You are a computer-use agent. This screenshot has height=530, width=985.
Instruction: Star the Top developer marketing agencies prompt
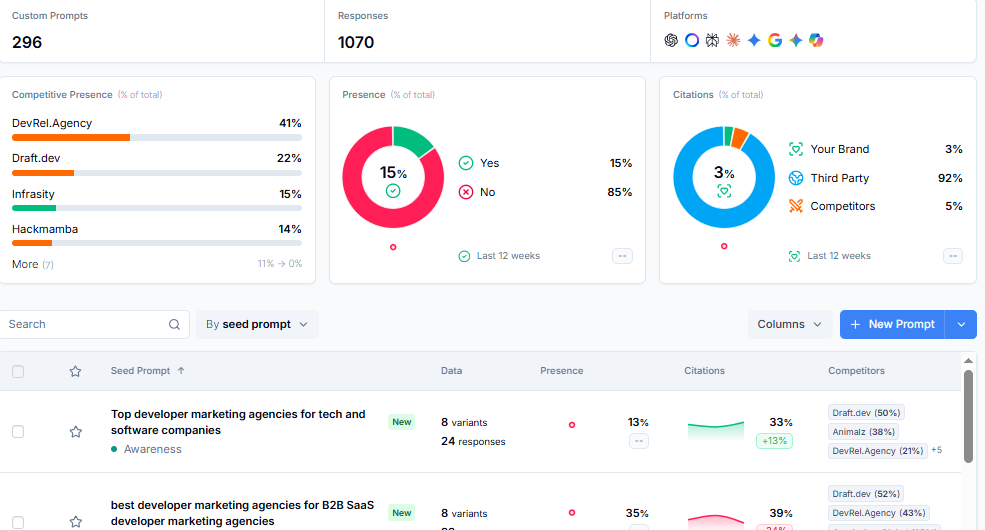[75, 431]
